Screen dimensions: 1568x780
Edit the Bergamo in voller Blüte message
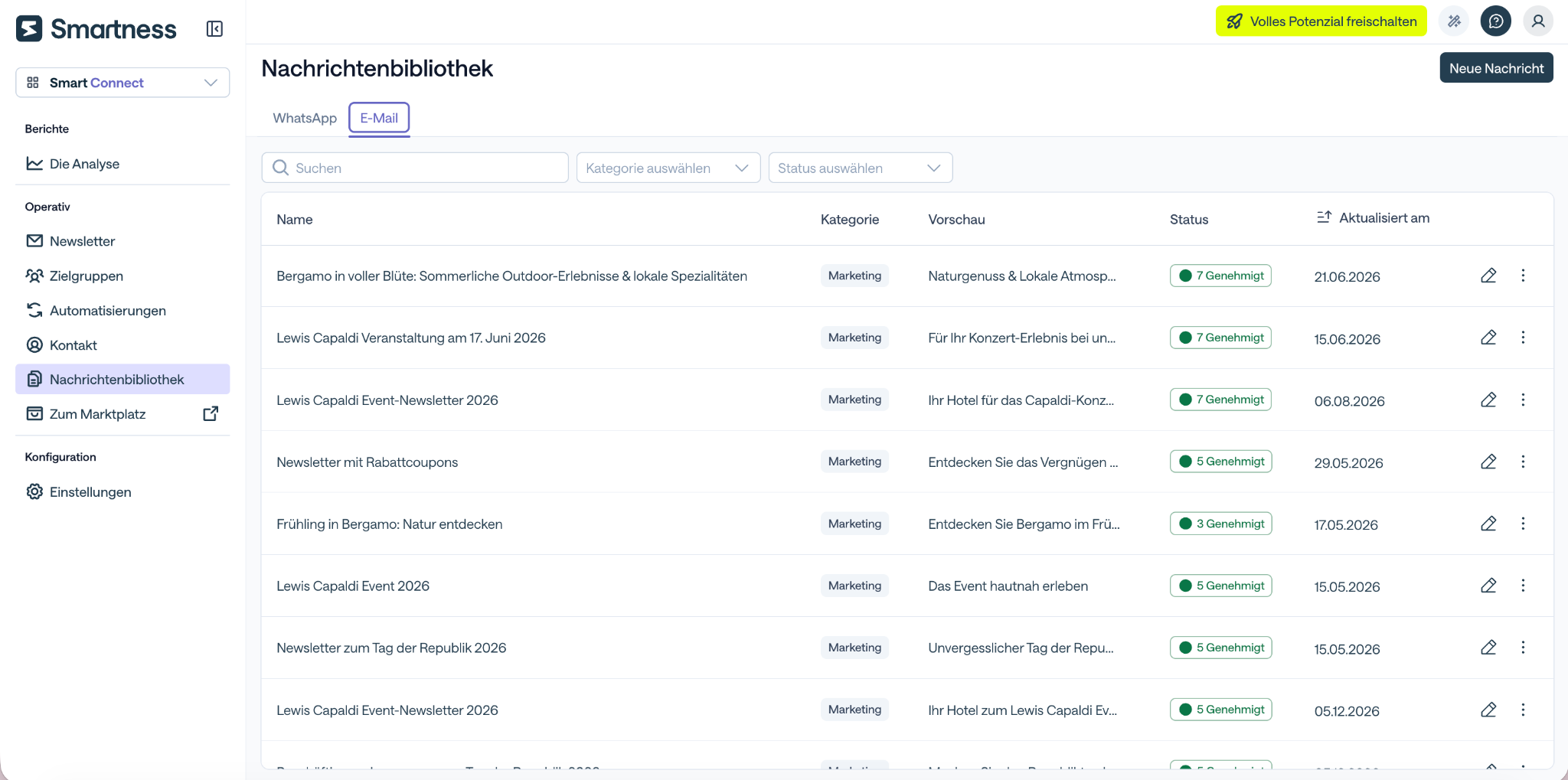click(x=1488, y=276)
